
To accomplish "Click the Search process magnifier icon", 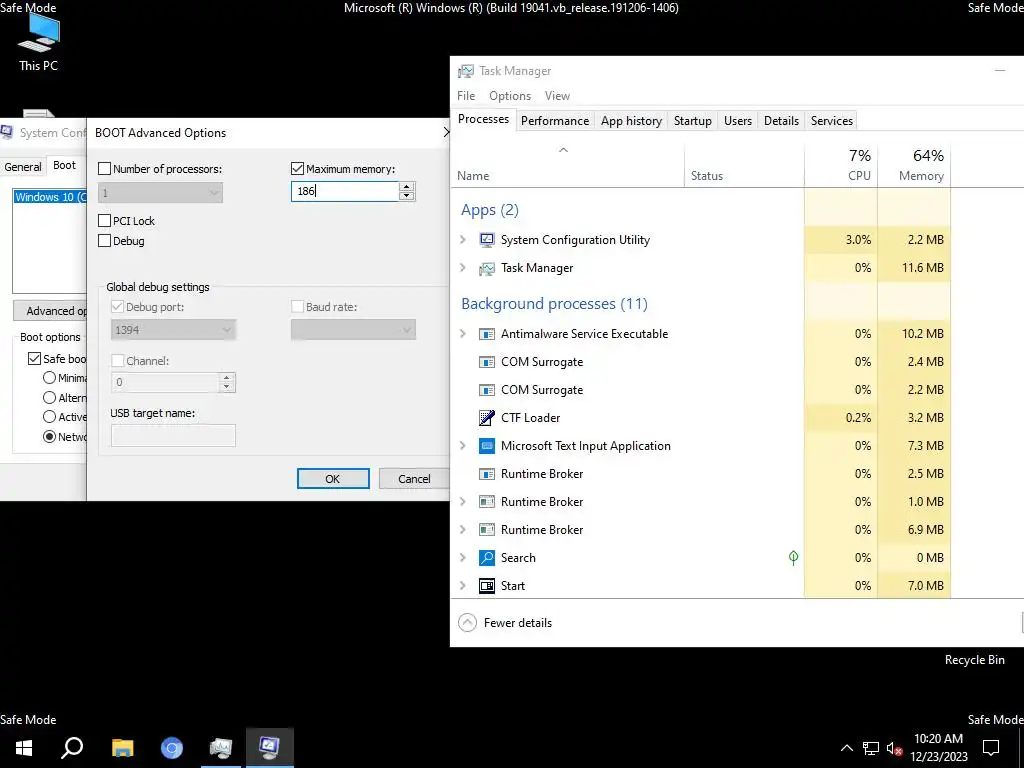I will click(487, 557).
